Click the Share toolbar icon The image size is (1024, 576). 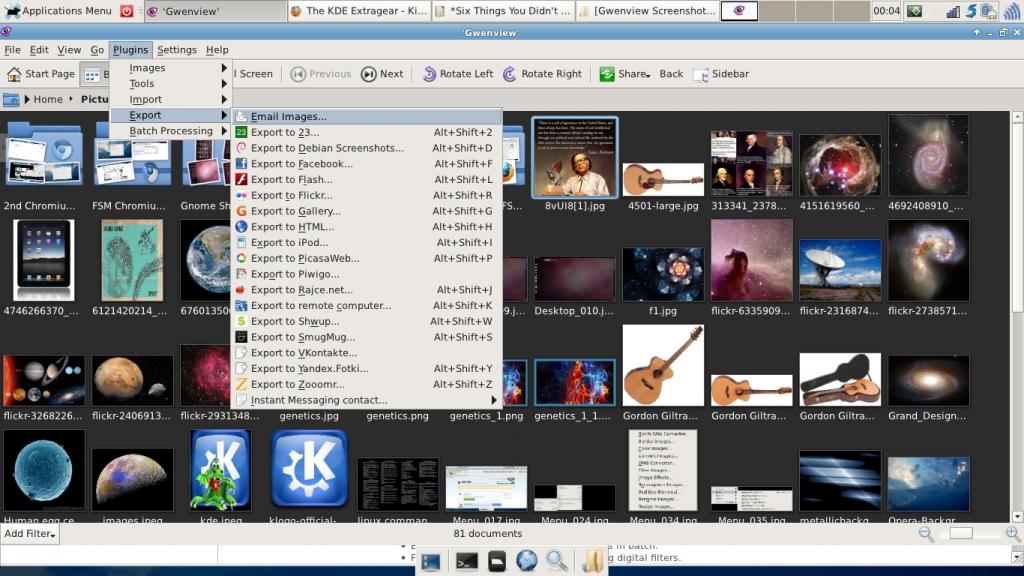pyautogui.click(x=607, y=74)
